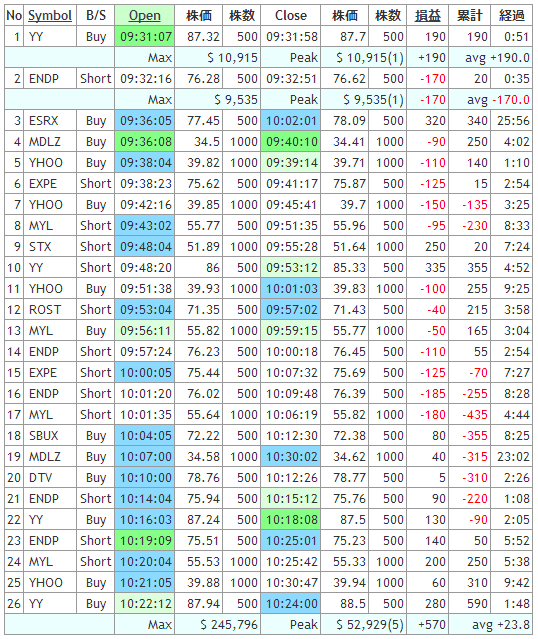Click close time 10:02:01 in ESRX row

291,121
